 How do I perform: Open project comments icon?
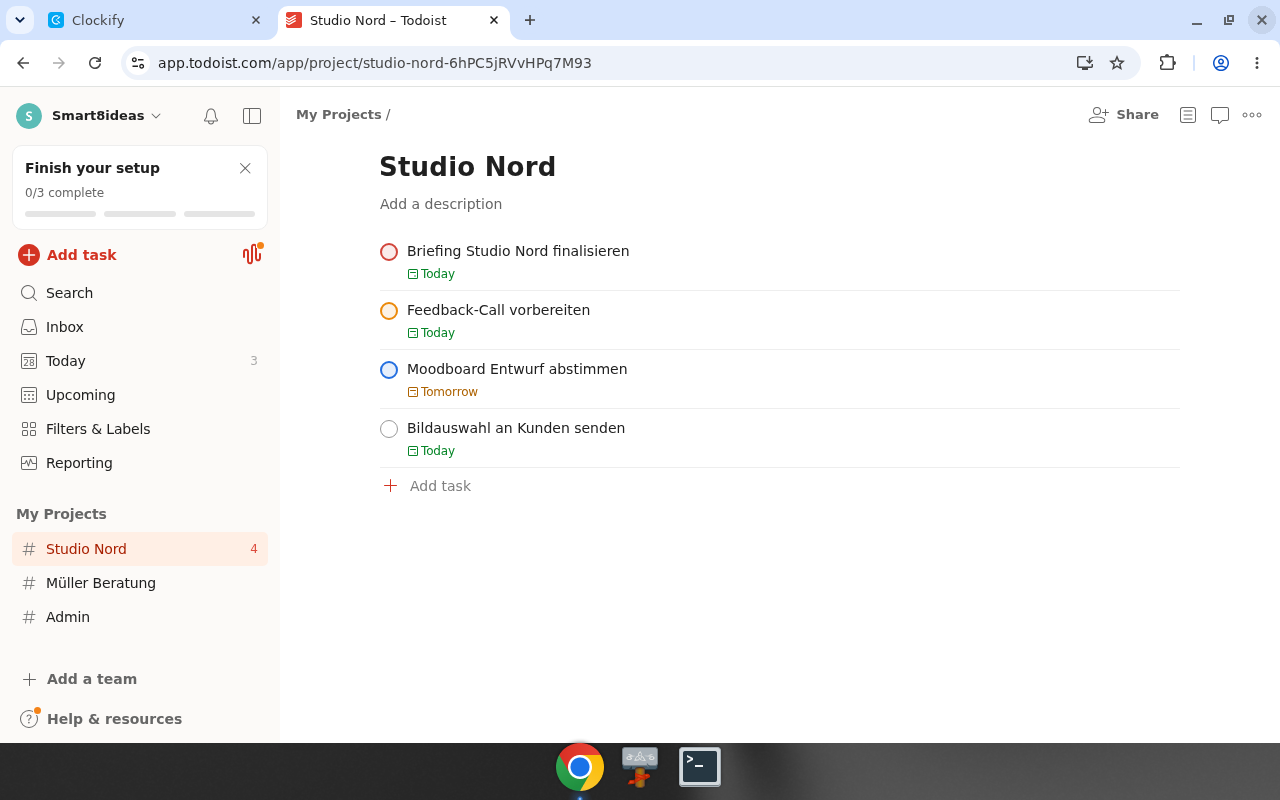pyautogui.click(x=1220, y=115)
